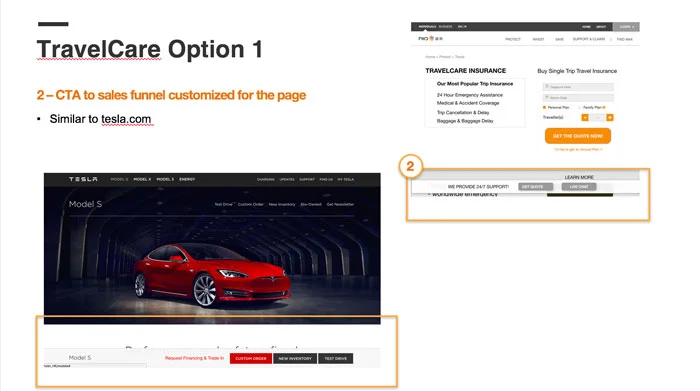The image size is (700, 391).
Task: Click the Annual Plan link below the quote button
Action: point(578,150)
